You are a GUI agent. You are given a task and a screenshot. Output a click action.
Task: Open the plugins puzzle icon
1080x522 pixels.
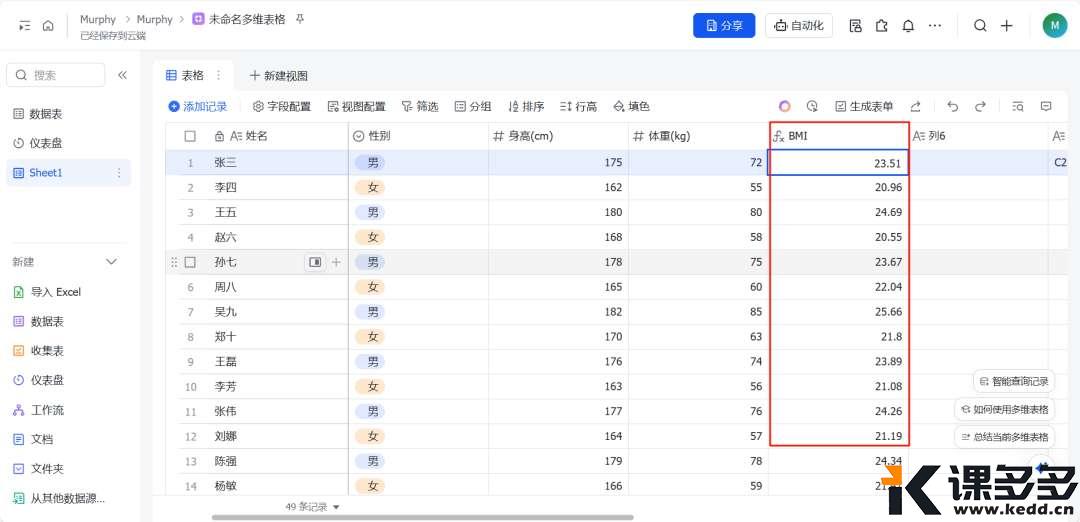(882, 25)
